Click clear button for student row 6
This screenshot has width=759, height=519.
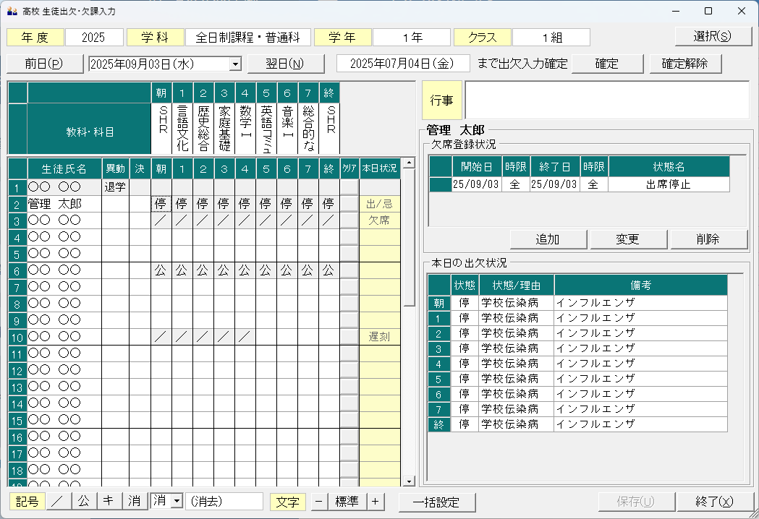348,270
